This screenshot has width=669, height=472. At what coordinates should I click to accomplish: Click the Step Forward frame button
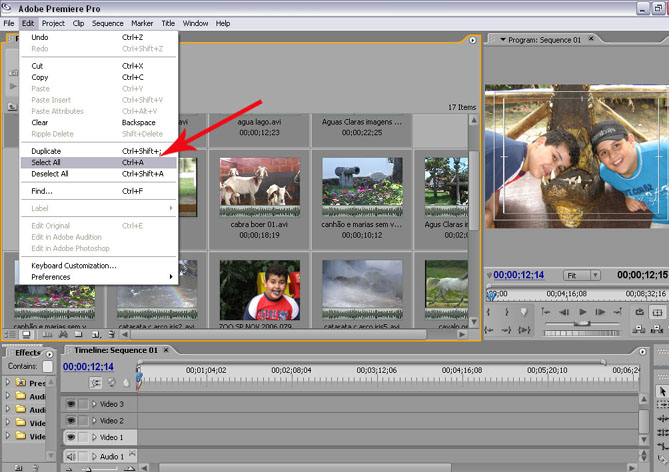pos(602,312)
